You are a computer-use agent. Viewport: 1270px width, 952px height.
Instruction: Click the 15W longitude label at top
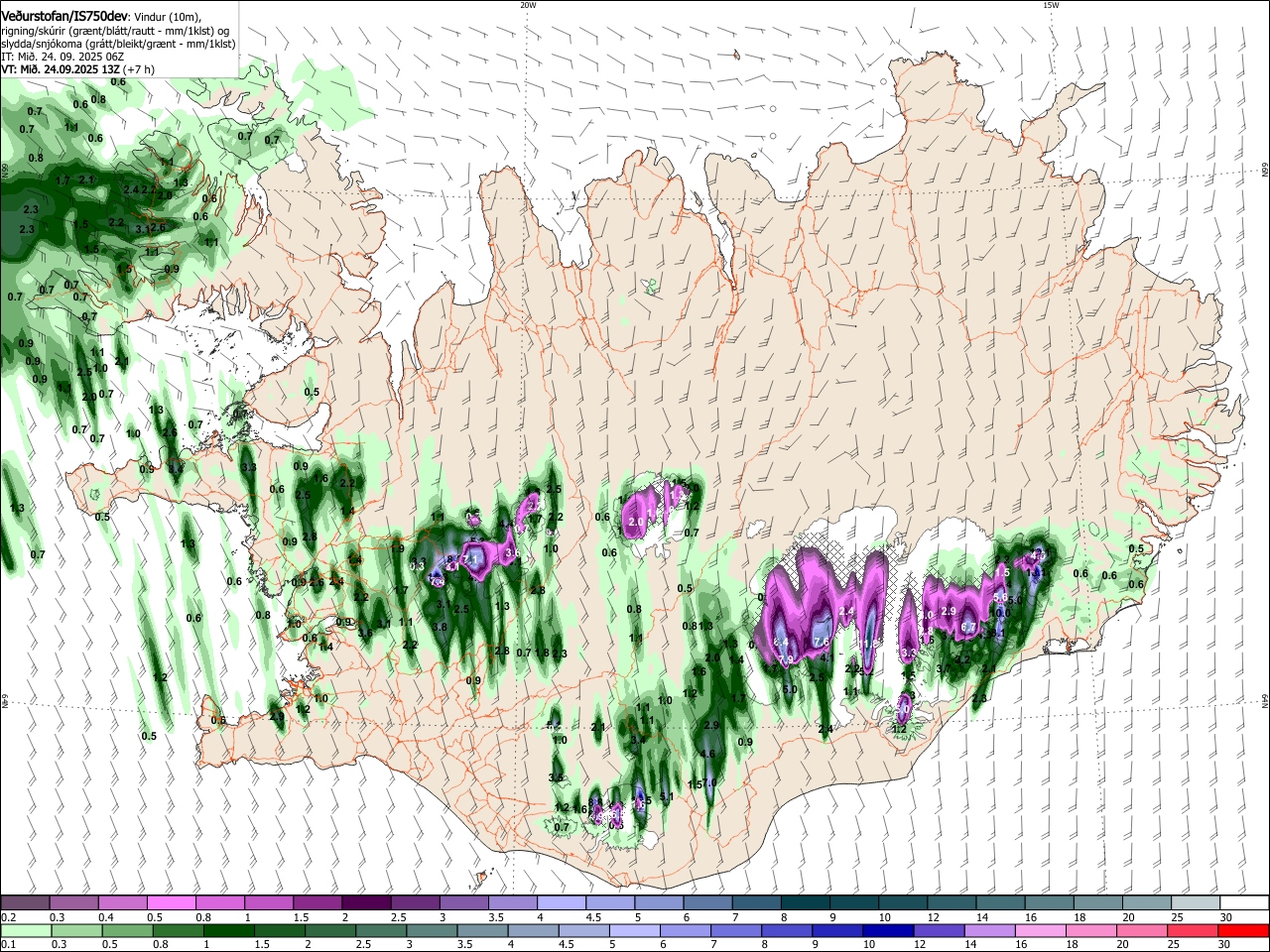[x=1051, y=5]
